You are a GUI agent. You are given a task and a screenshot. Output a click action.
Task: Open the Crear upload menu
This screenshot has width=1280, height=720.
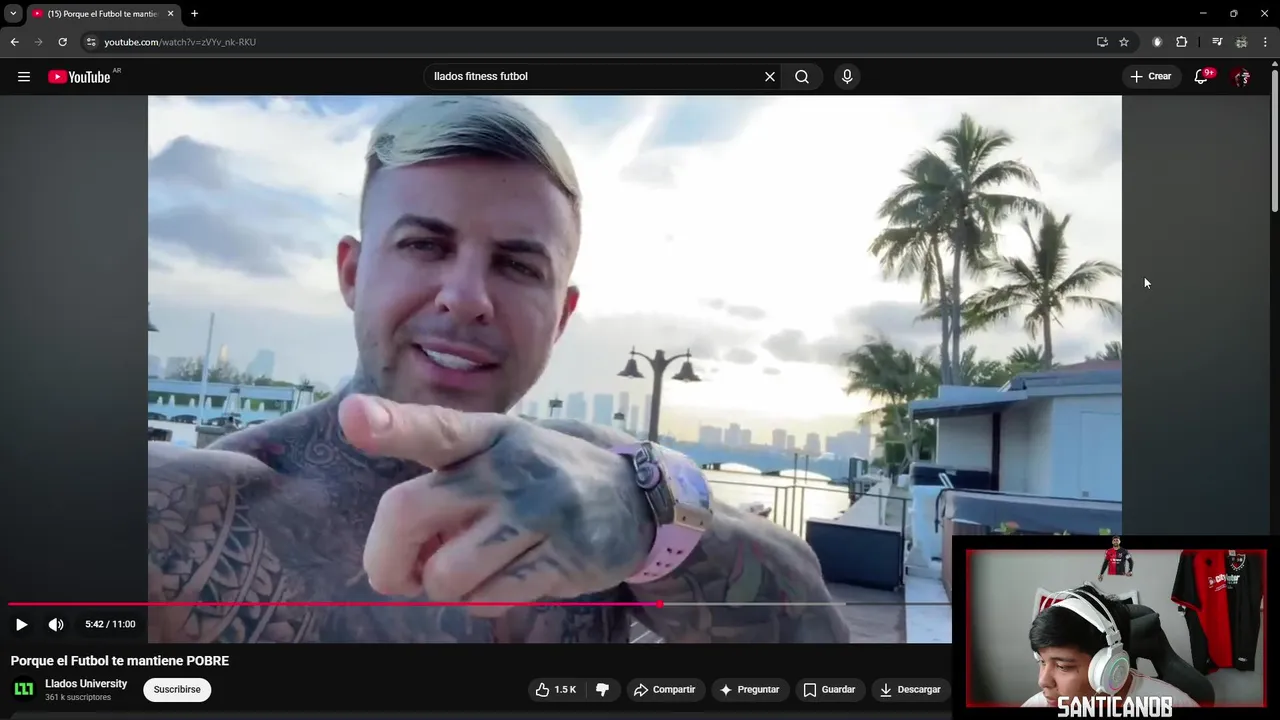click(x=1151, y=77)
